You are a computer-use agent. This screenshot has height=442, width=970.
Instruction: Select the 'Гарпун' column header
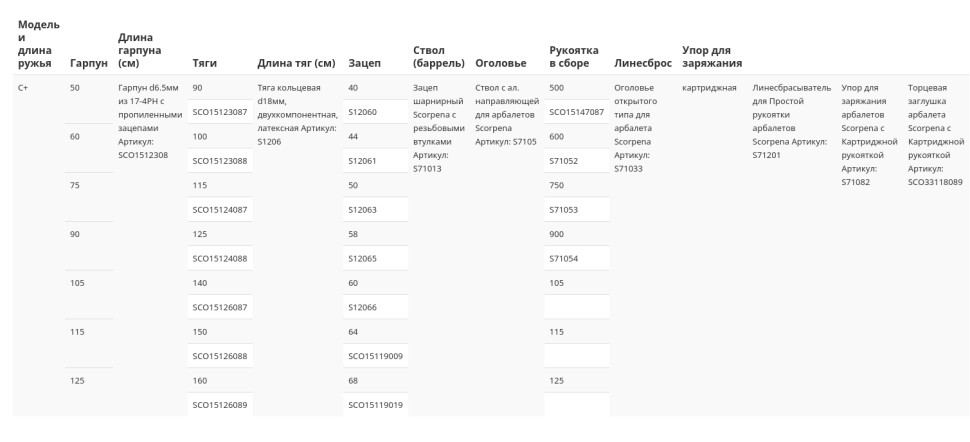point(89,63)
